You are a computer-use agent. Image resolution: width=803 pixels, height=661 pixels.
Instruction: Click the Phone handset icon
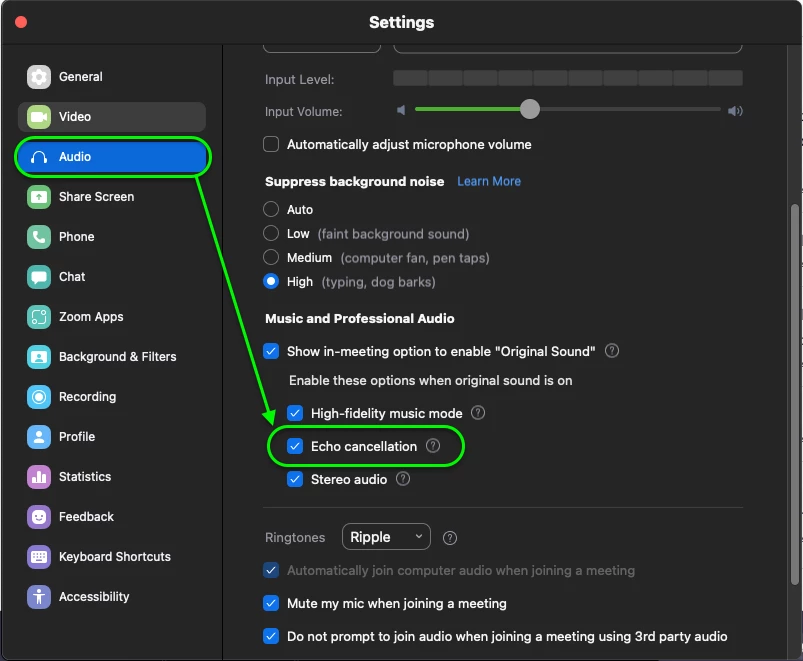coord(39,237)
